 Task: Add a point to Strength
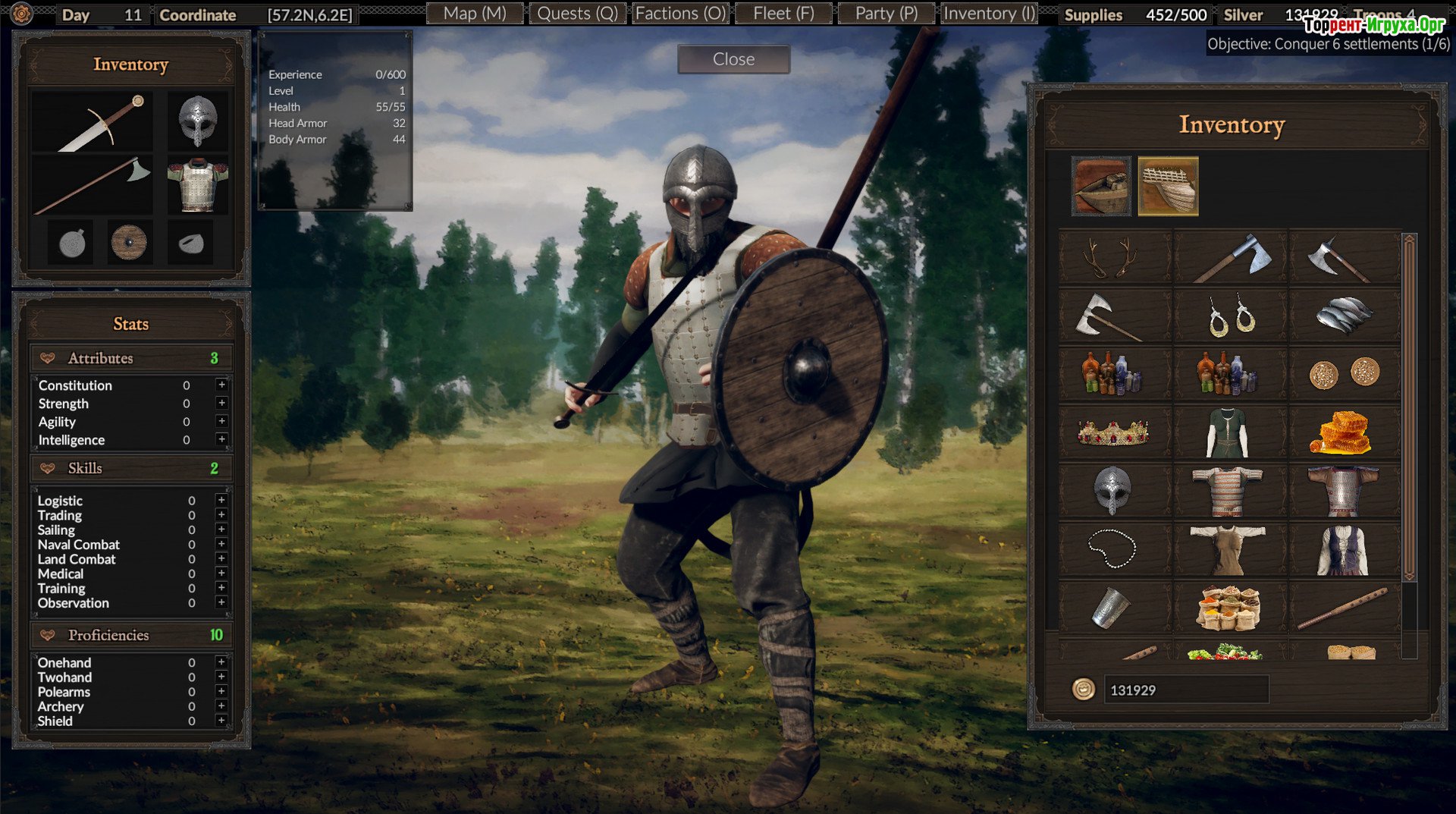[x=221, y=404]
